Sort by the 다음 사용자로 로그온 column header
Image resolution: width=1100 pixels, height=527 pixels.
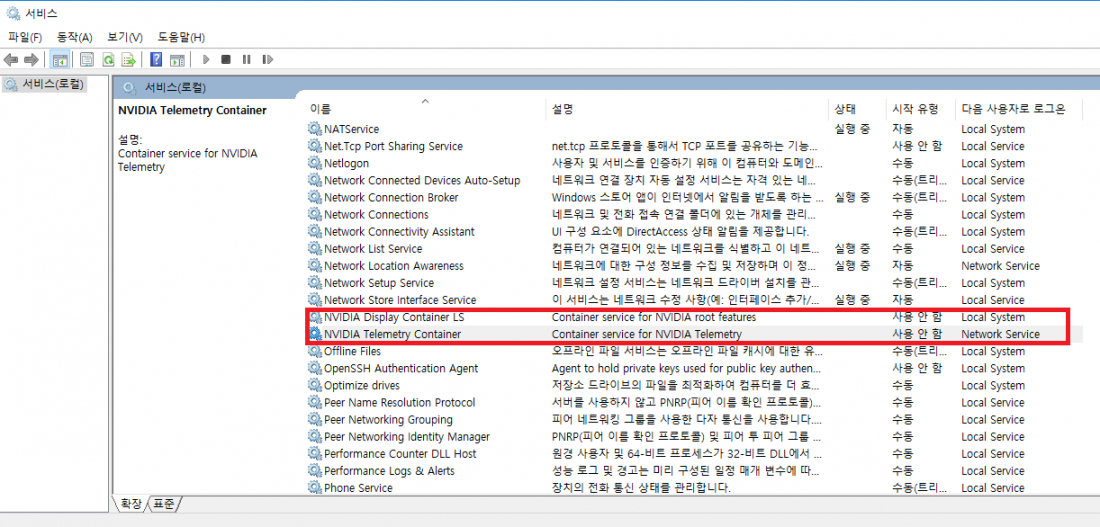[x=1018, y=109]
